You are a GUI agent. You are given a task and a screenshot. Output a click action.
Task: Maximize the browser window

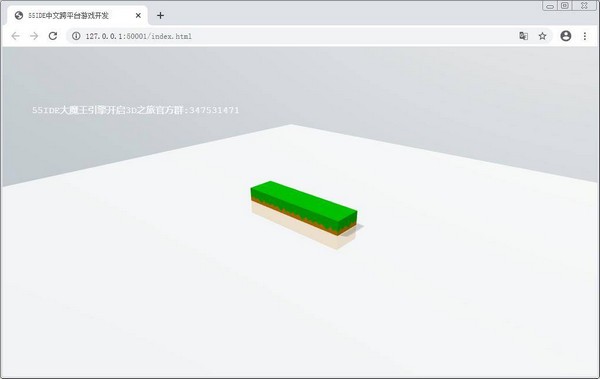pyautogui.click(x=565, y=5)
